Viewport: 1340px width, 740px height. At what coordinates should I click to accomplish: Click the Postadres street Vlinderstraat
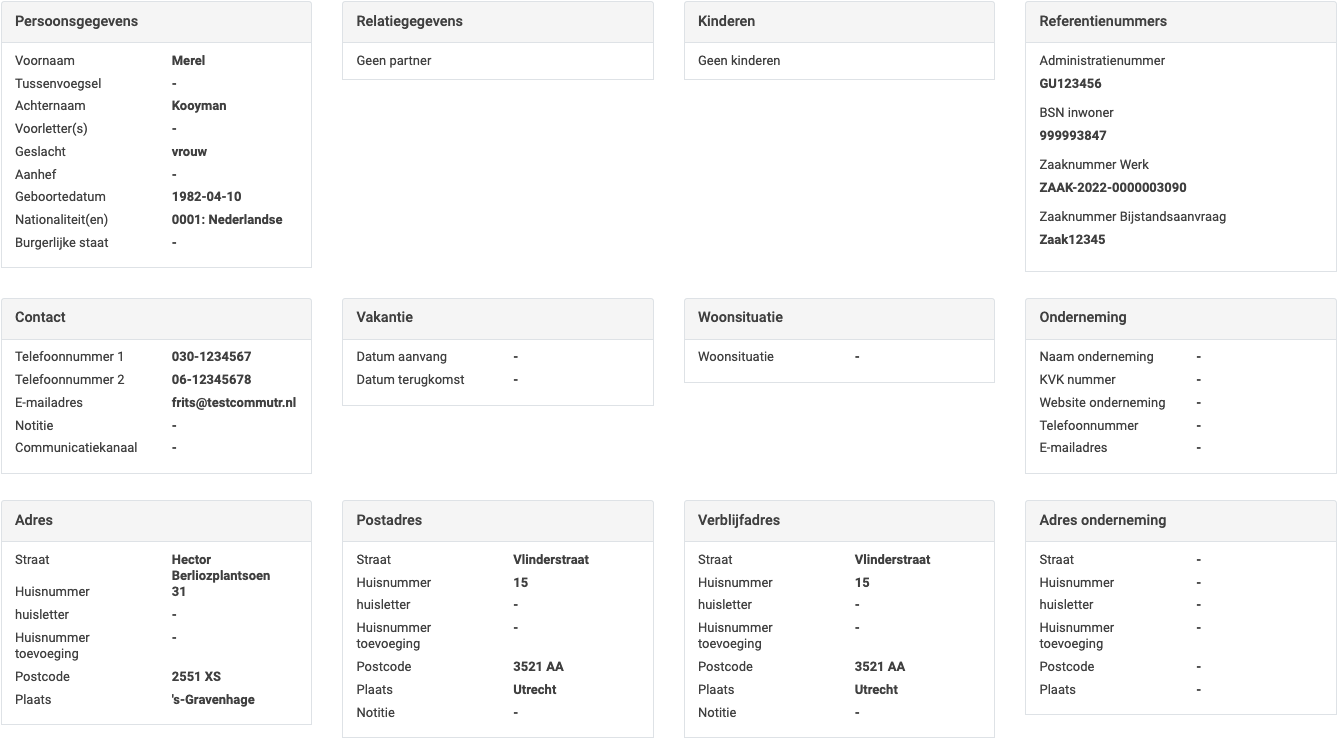[552, 559]
